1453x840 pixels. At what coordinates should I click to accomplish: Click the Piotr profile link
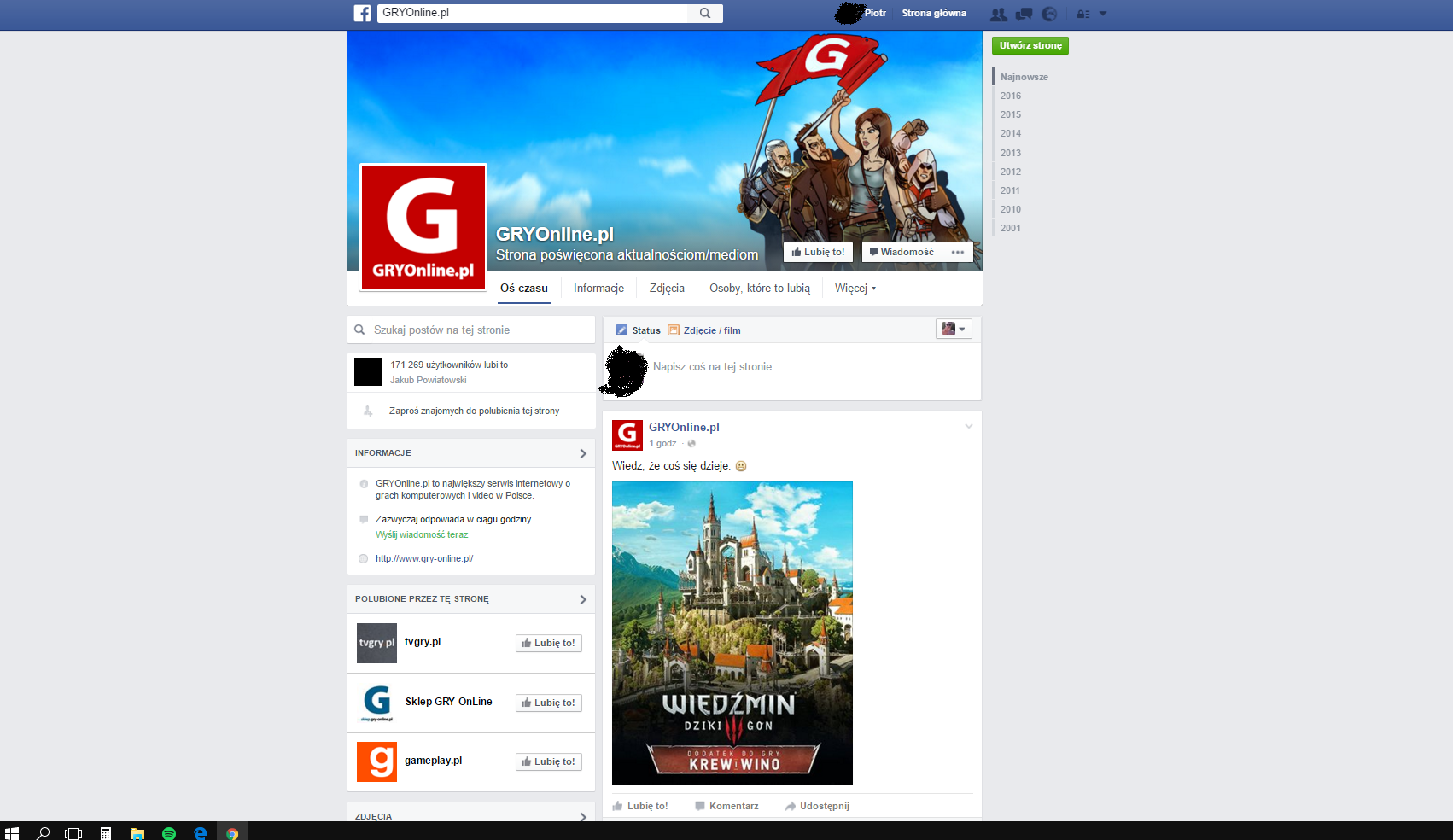click(x=875, y=13)
